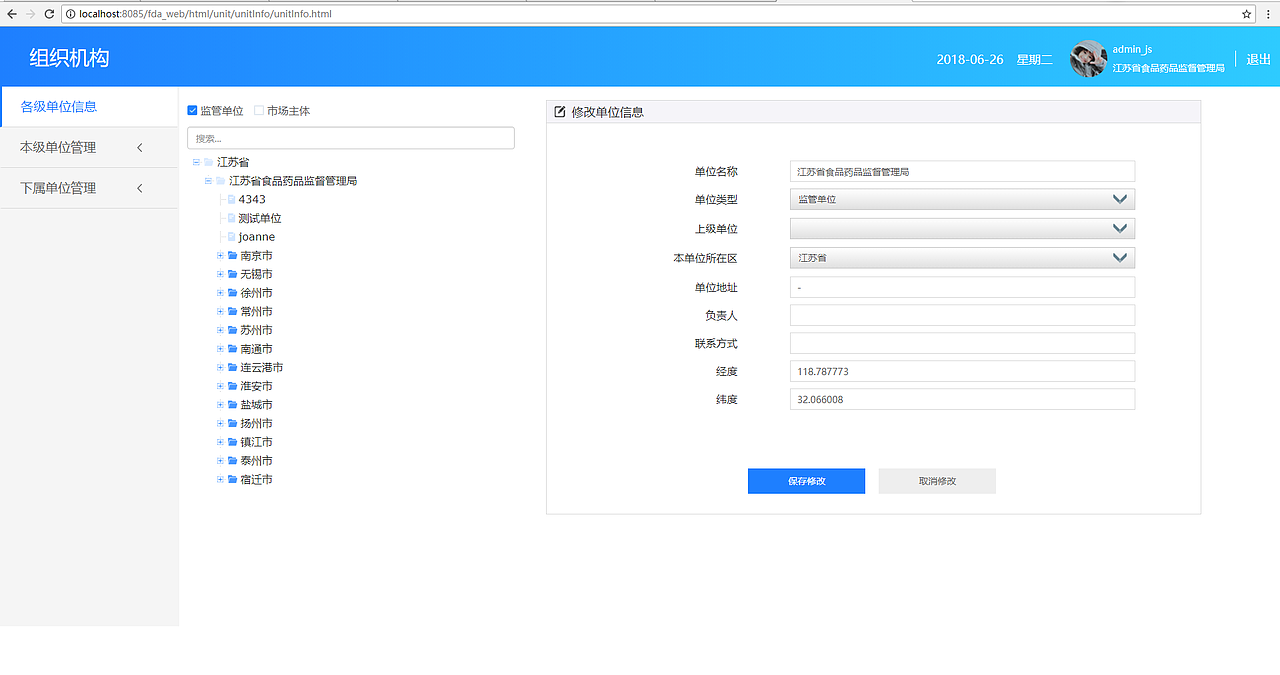Screen dimensions: 1280x675
Task: Expand the 无锡市 tree node
Action: tap(220, 274)
